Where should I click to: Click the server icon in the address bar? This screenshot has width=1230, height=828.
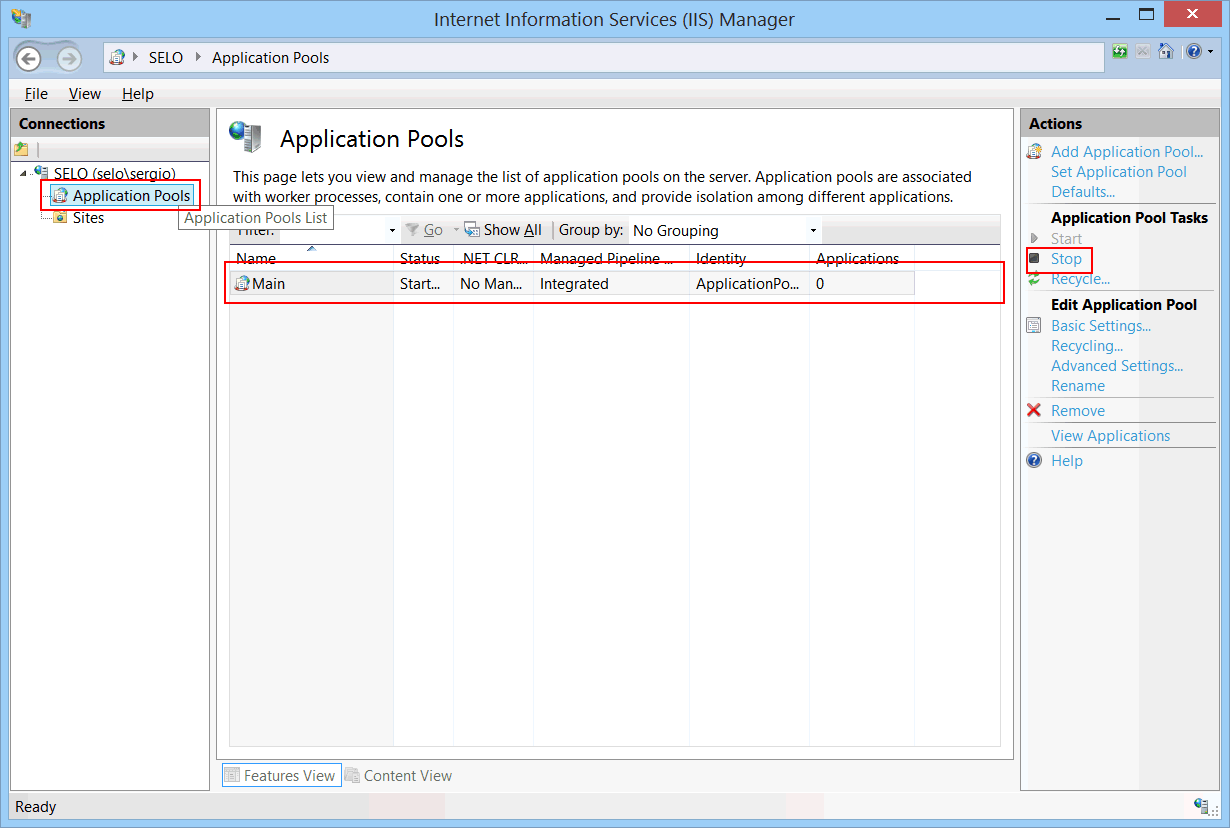[117, 58]
